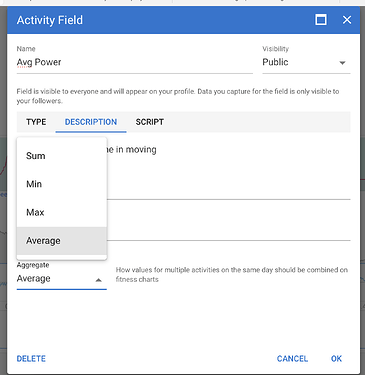
Task: Close the Activity Field dialog
Action: point(347,20)
